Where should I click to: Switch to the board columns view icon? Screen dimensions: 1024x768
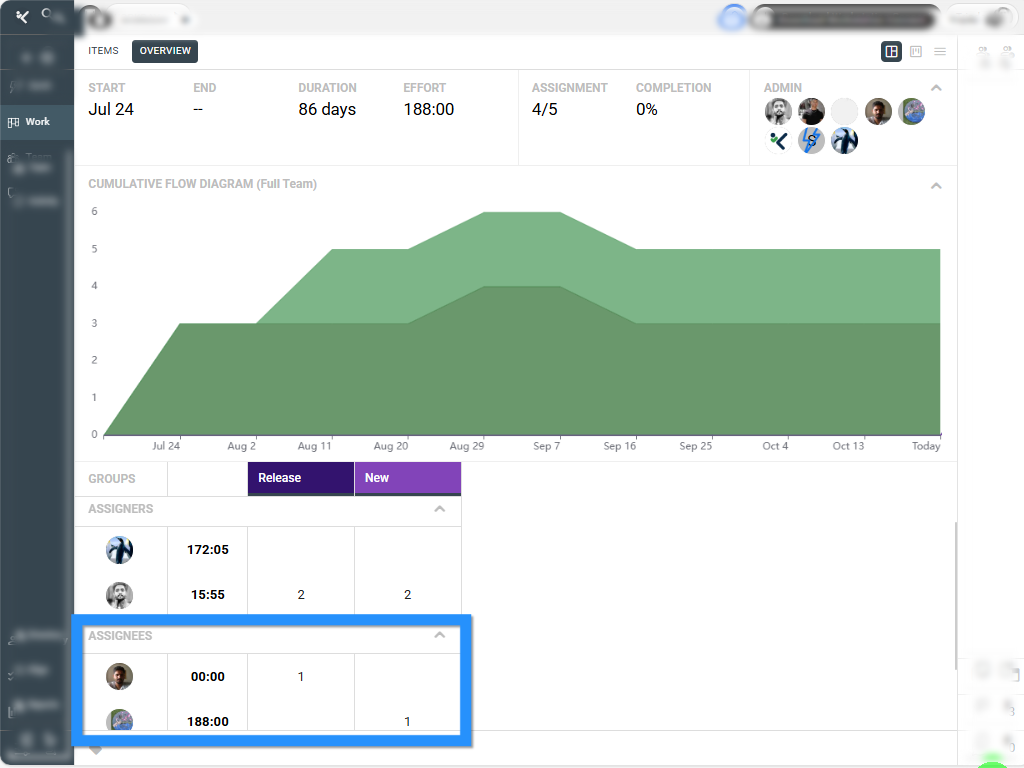pos(916,51)
